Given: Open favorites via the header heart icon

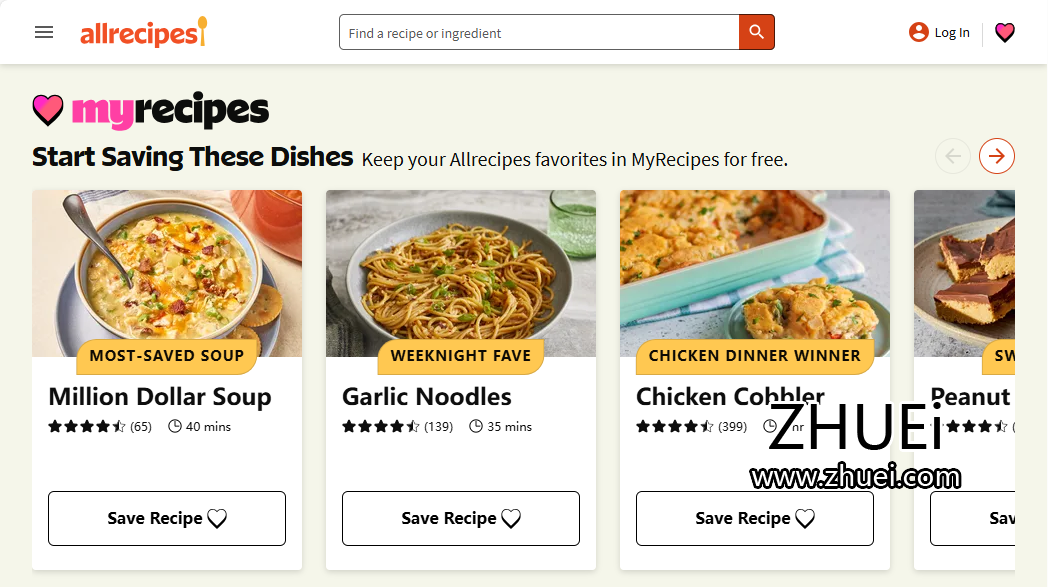Looking at the screenshot, I should 1005,32.
